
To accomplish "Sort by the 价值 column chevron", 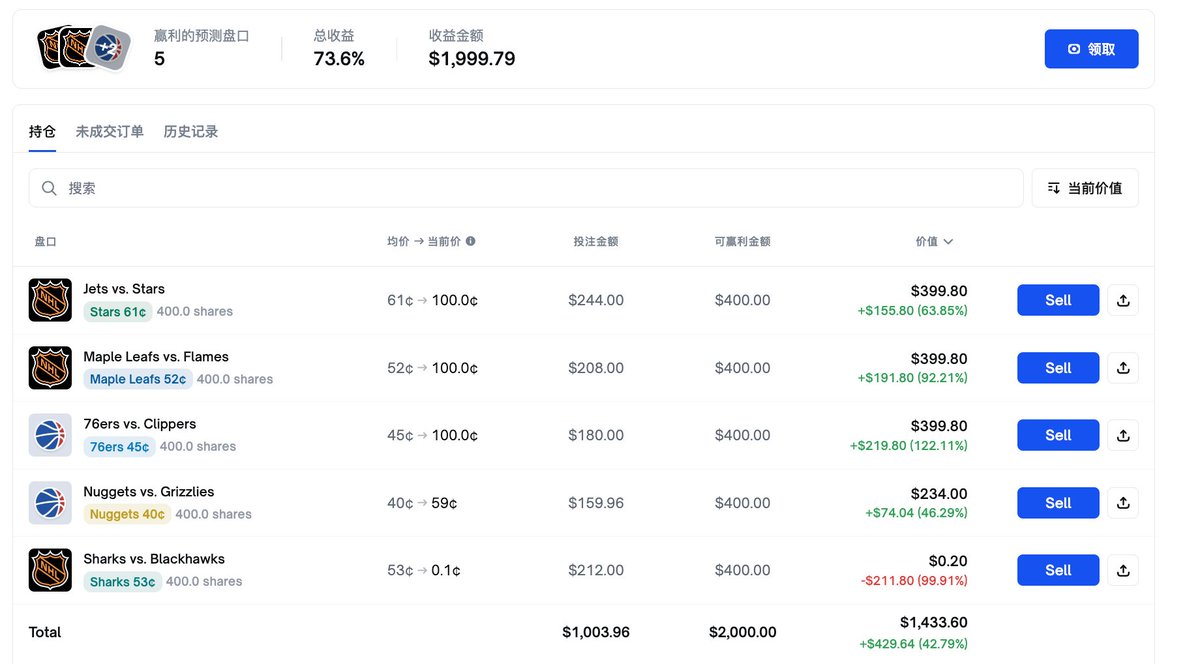I will 948,242.
